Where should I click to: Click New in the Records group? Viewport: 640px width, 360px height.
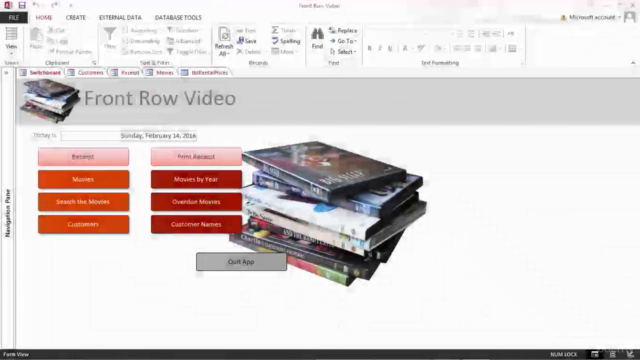point(247,31)
